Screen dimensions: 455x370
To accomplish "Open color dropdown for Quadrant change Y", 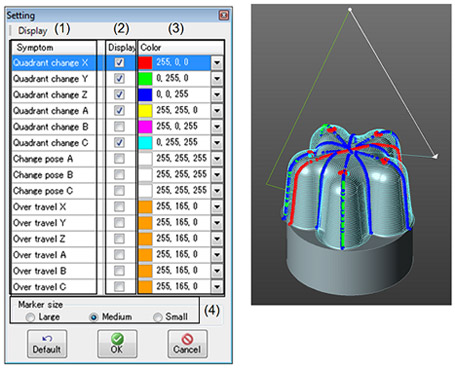I will click(217, 78).
